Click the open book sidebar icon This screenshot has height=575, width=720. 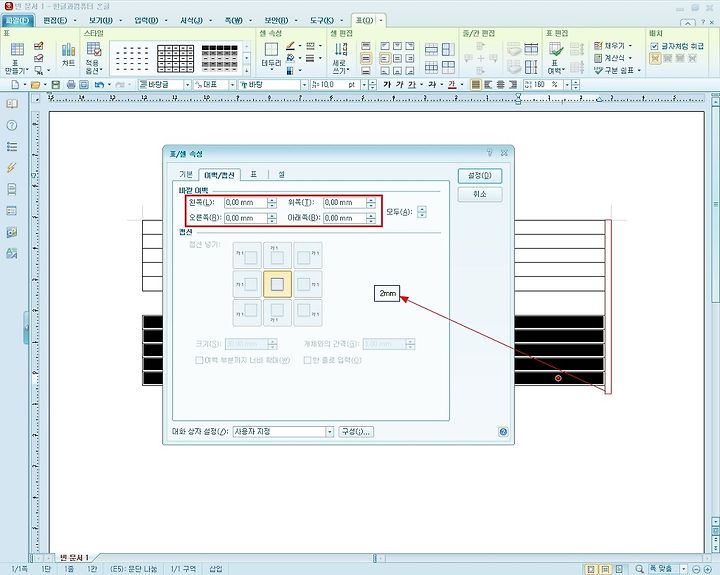(12, 104)
